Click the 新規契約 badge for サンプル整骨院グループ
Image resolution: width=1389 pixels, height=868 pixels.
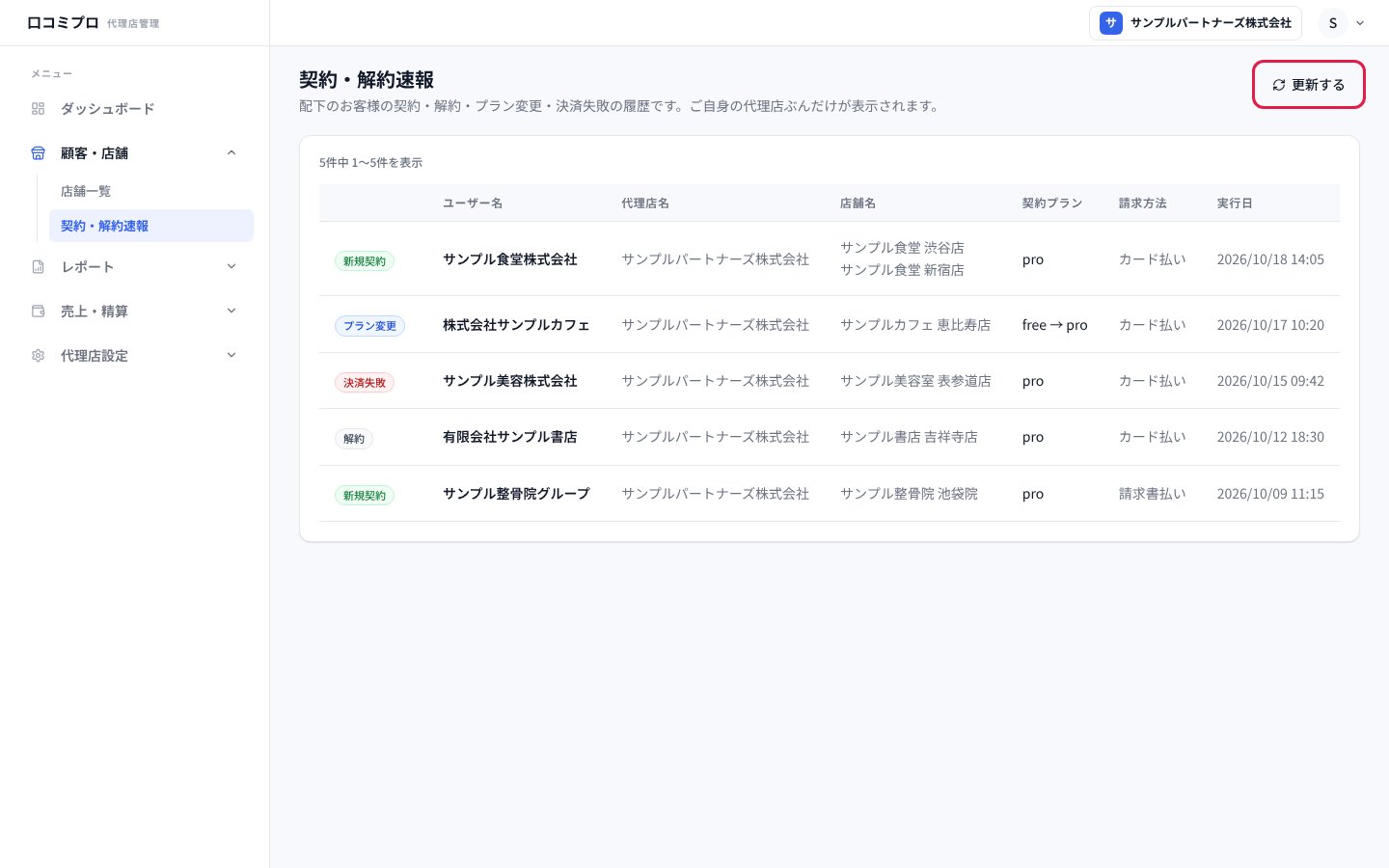pyautogui.click(x=365, y=496)
